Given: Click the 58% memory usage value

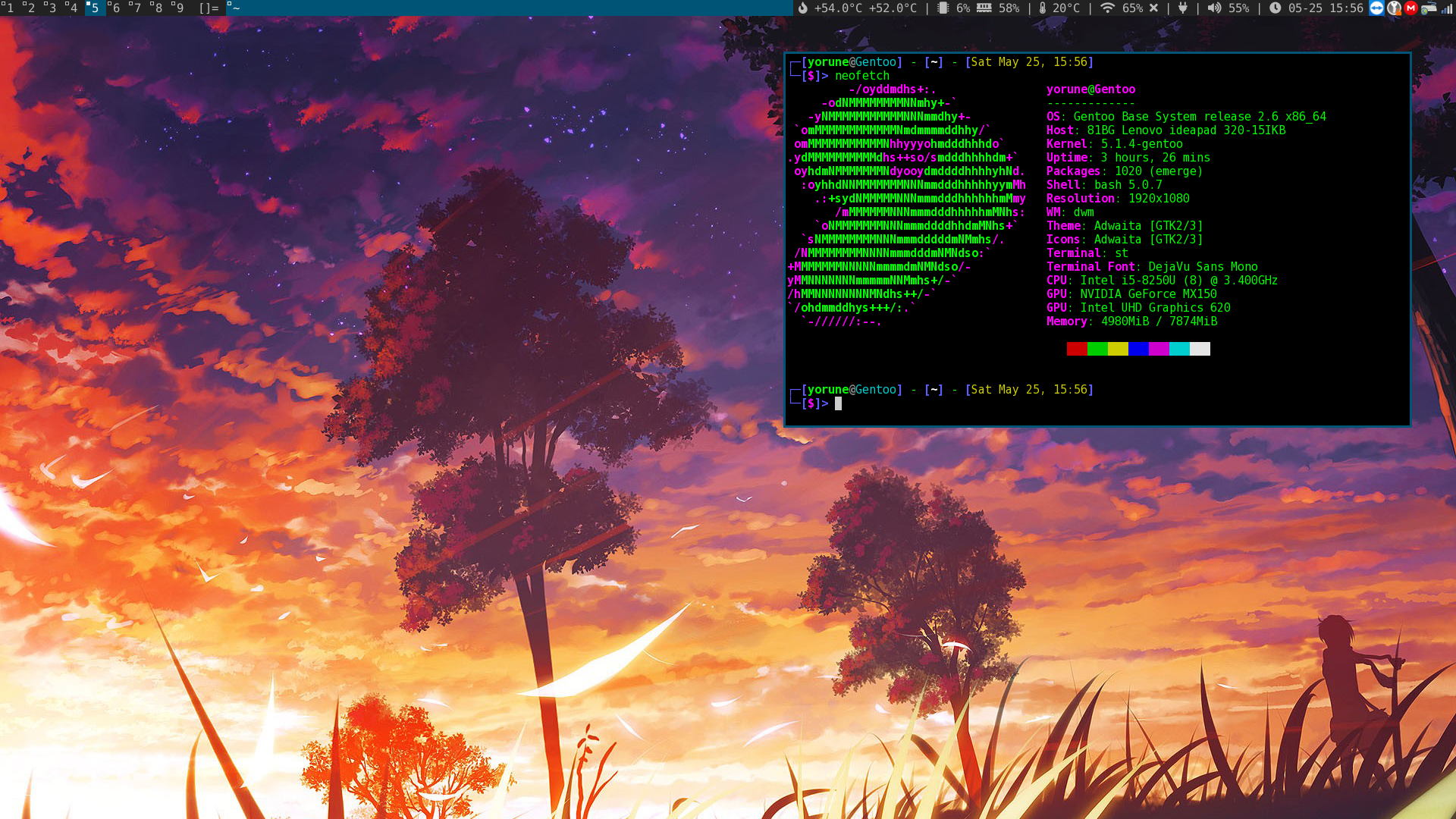Looking at the screenshot, I should point(1009,8).
